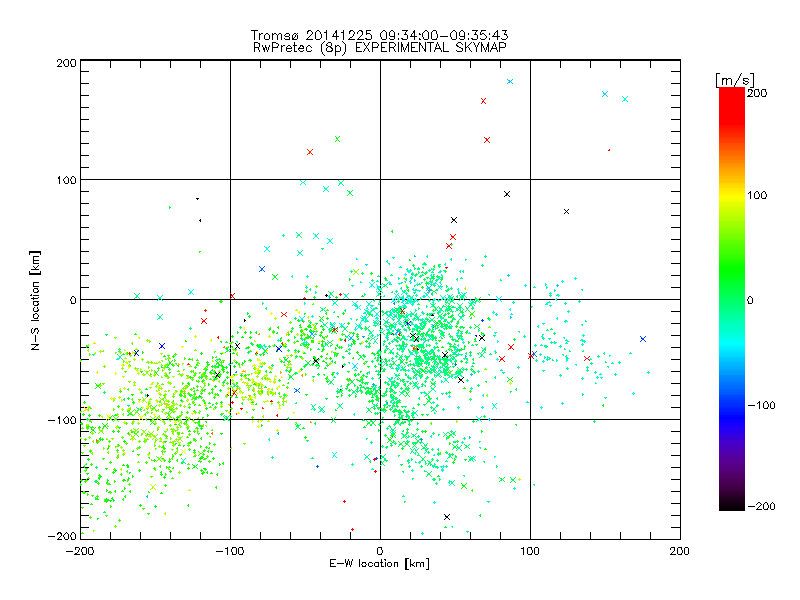The image size is (800, 600).
Task: Click the Y-axis tick label "-200"
Action: (62, 536)
